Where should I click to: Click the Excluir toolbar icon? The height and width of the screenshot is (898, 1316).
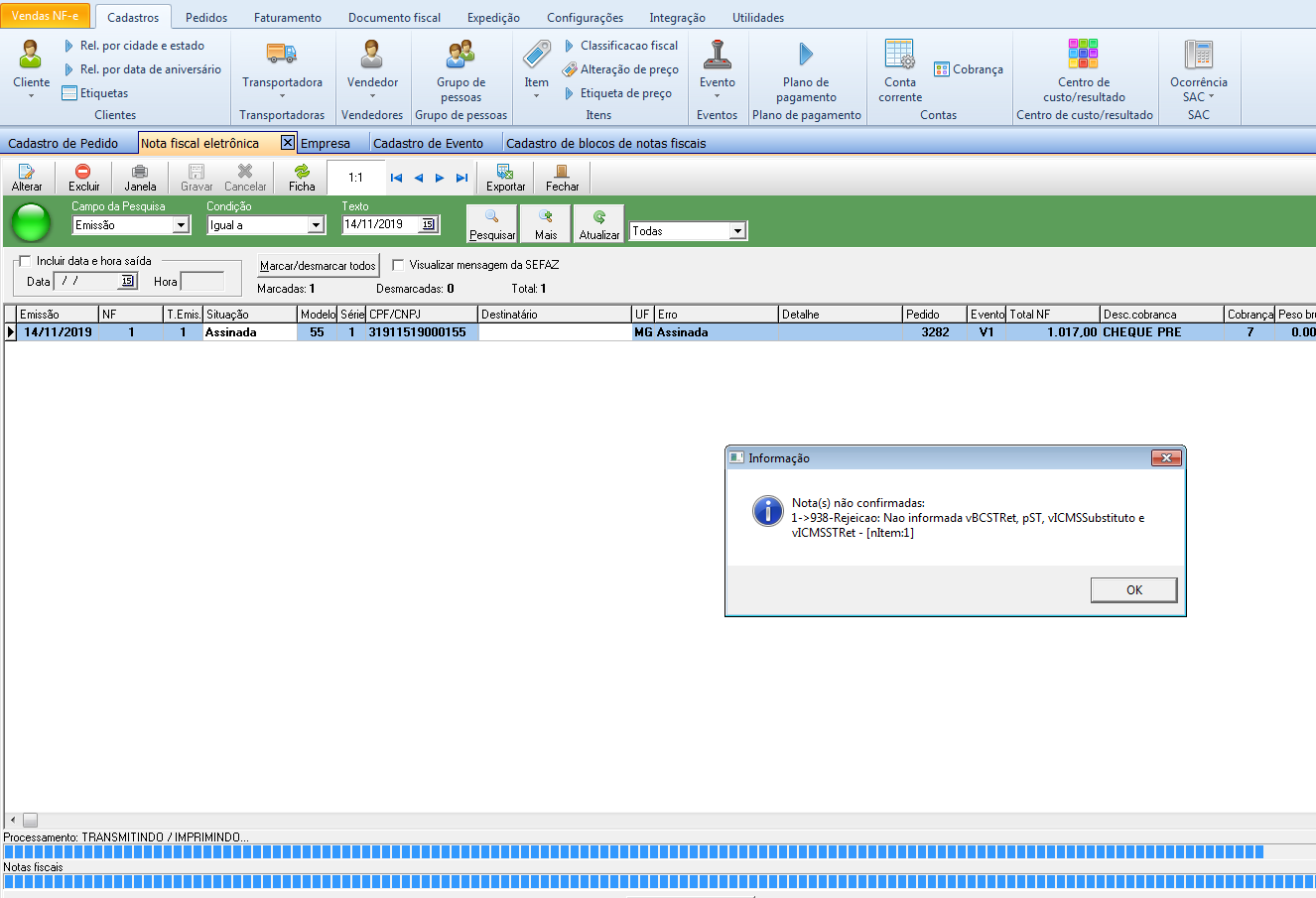[x=83, y=173]
